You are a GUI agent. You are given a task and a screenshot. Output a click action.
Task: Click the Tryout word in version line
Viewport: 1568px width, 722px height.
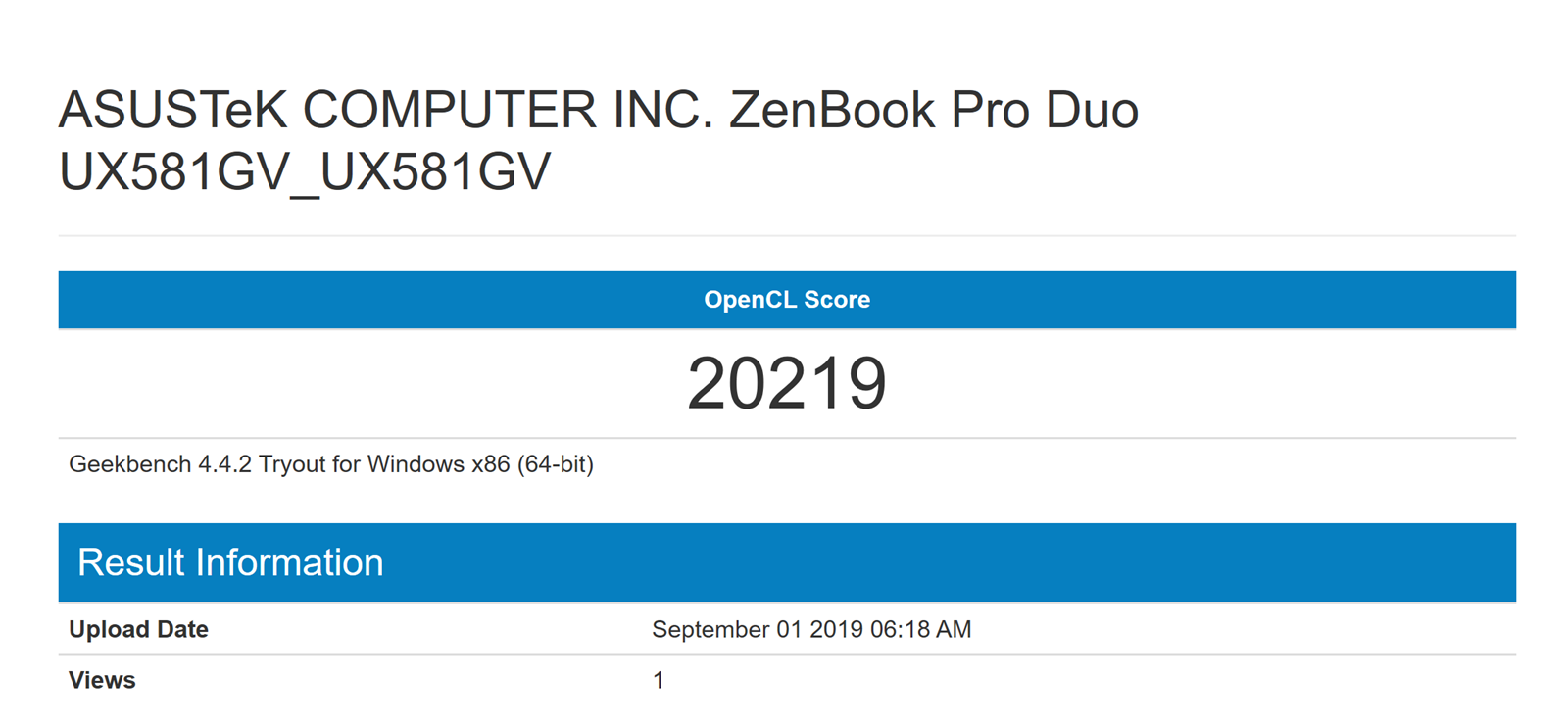[x=292, y=464]
